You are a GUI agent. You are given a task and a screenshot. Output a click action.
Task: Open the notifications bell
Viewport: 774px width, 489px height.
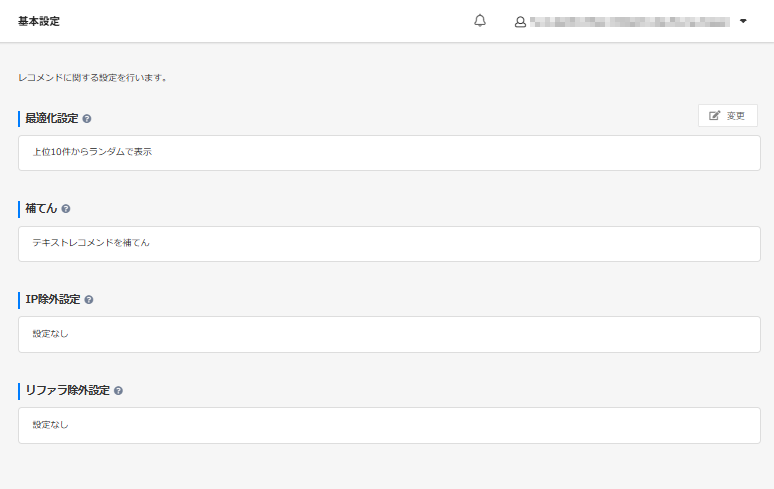click(480, 21)
